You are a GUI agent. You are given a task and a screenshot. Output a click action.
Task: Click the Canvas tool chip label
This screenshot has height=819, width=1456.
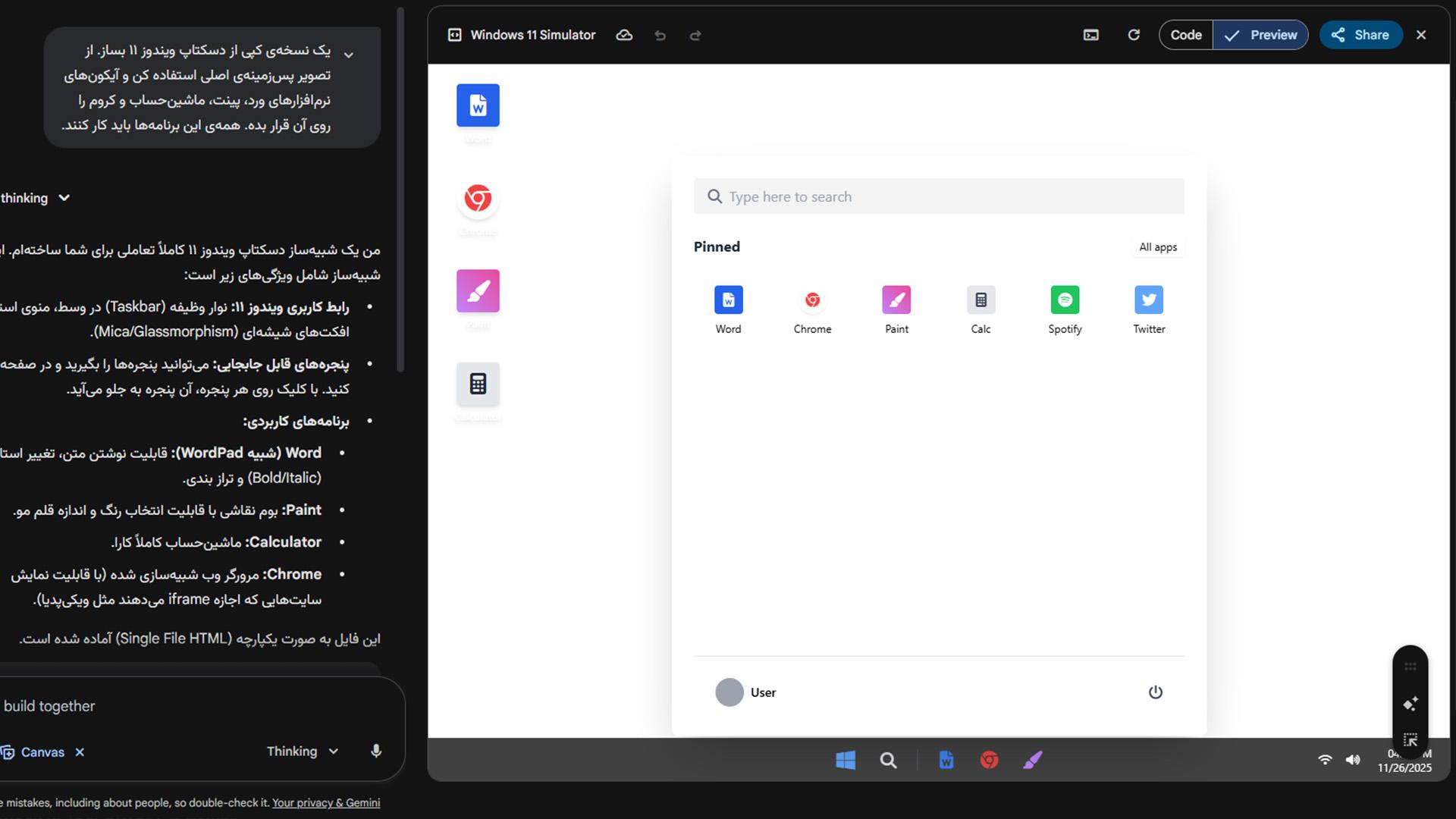(x=42, y=752)
